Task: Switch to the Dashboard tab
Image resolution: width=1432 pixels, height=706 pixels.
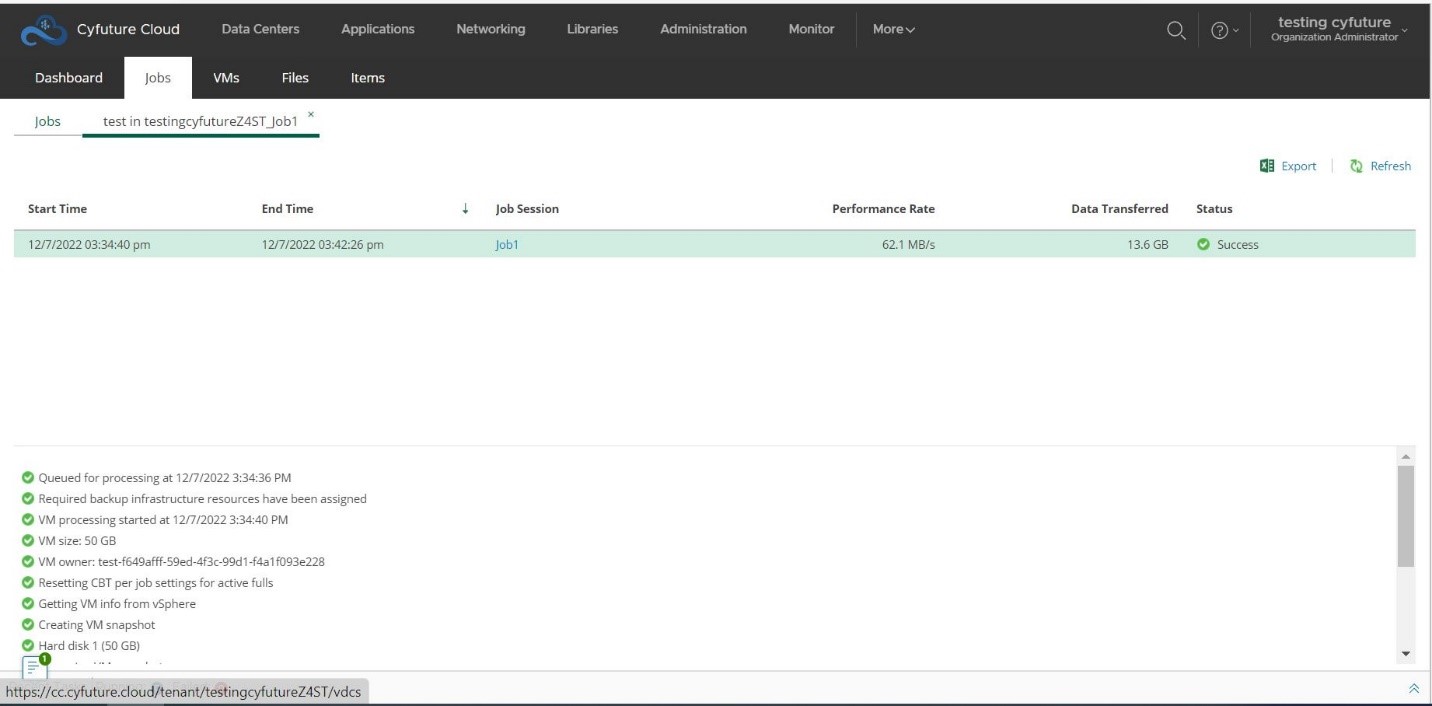Action: click(69, 78)
